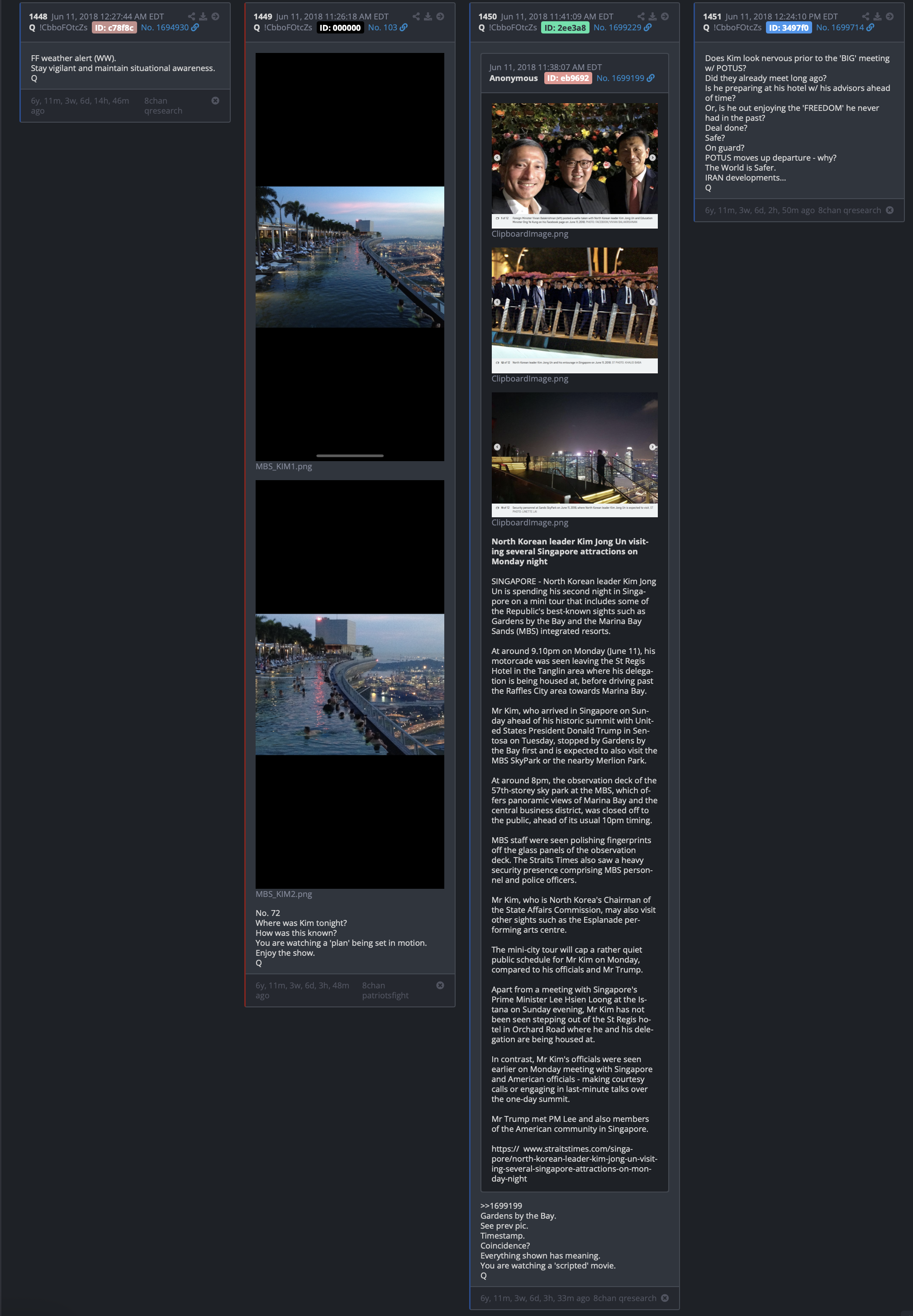This screenshot has height=1316, width=913.
Task: Click timestamp "Jun 11, 2018 12:24:10 PM EDT"
Action: pyautogui.click(x=781, y=17)
